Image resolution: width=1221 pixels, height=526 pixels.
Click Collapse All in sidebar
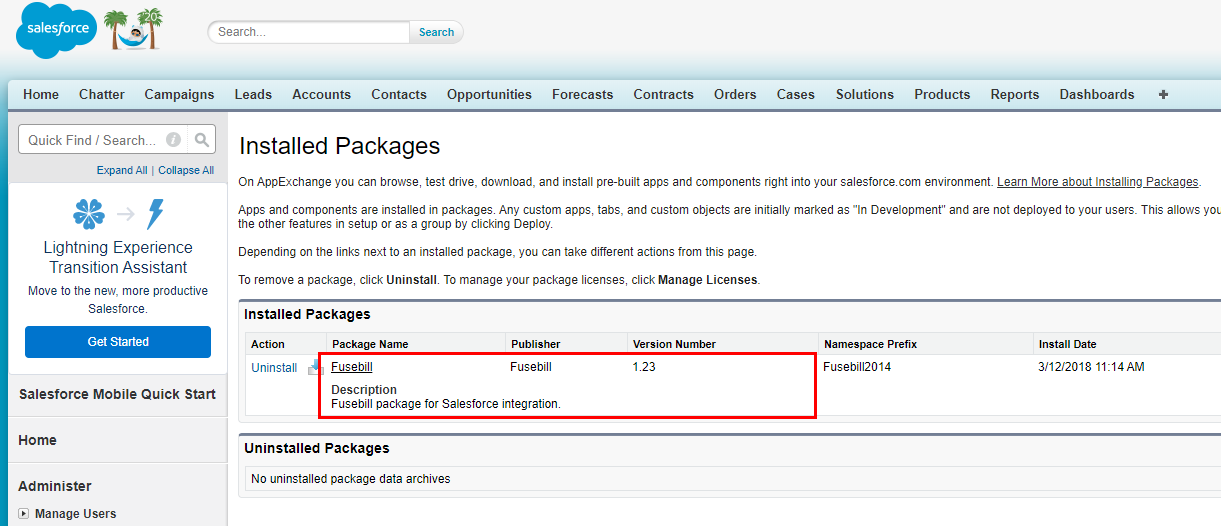coord(186,170)
